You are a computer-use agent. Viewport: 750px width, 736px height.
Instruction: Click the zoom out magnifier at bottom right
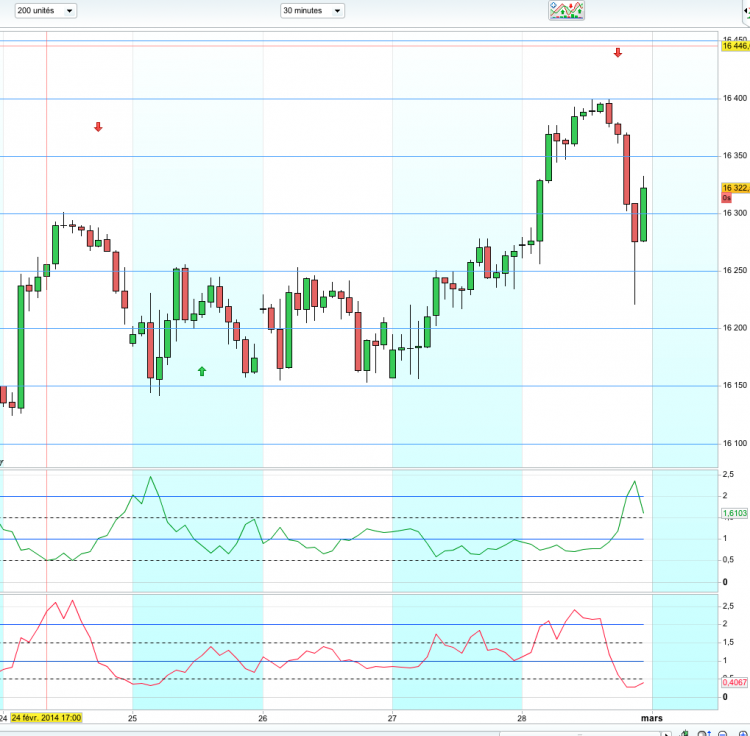[722, 734]
